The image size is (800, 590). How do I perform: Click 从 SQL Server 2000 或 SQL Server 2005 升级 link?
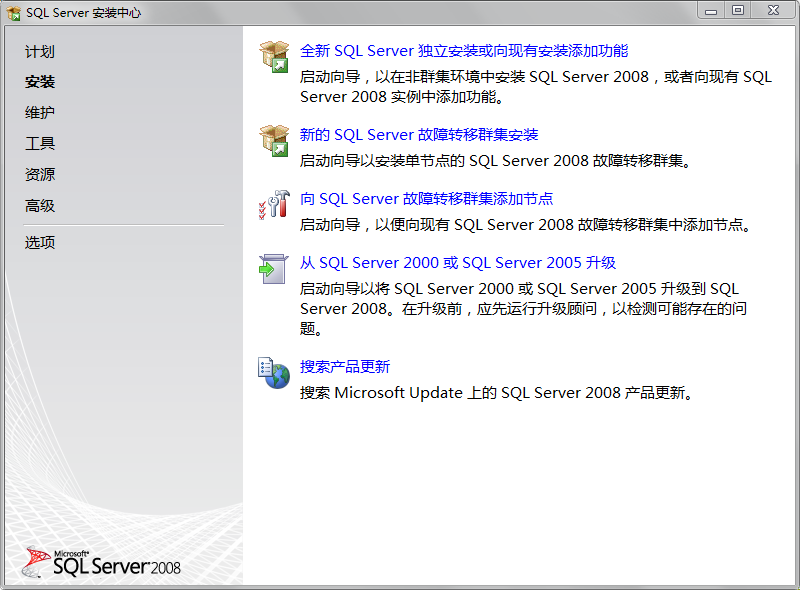click(x=458, y=262)
